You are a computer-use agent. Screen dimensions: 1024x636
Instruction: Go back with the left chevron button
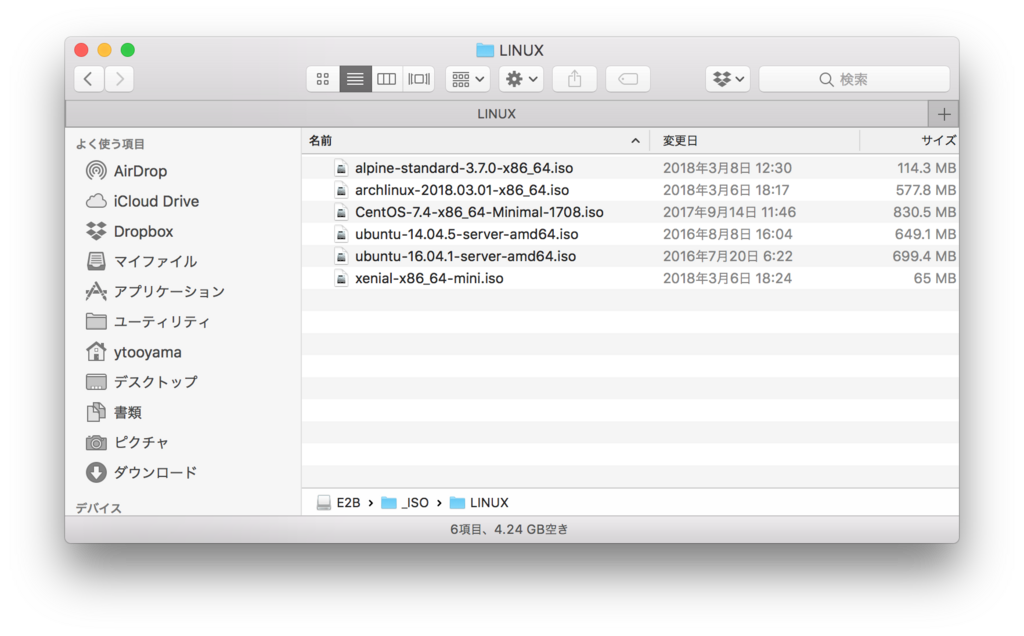(89, 79)
